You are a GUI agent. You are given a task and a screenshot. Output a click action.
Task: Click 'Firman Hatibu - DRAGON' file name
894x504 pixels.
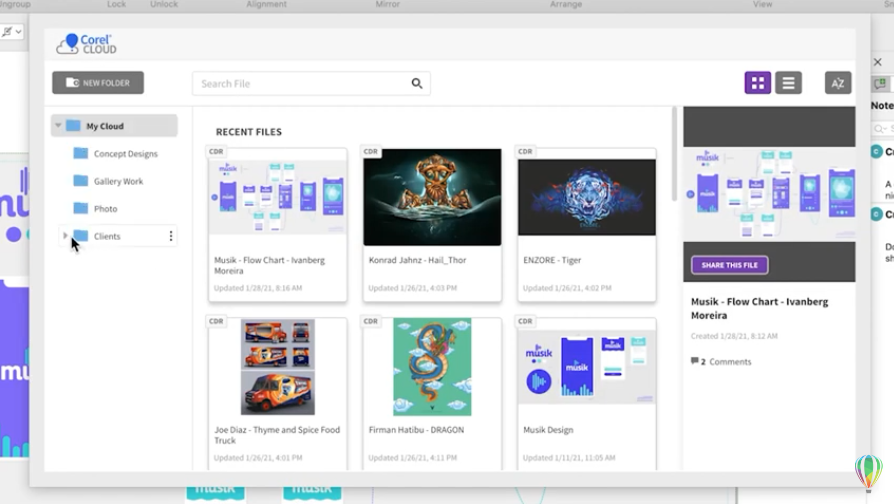point(416,430)
